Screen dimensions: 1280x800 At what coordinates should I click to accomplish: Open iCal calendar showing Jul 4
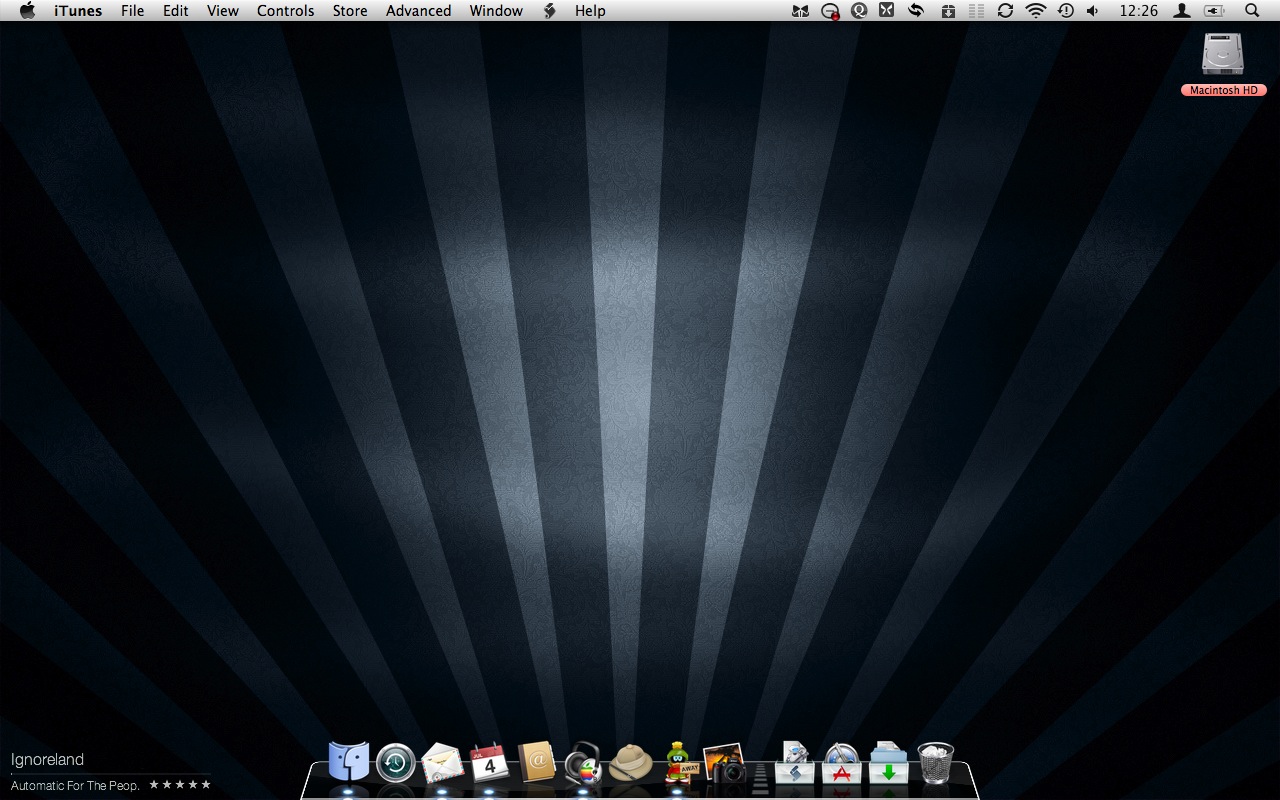[x=489, y=763]
